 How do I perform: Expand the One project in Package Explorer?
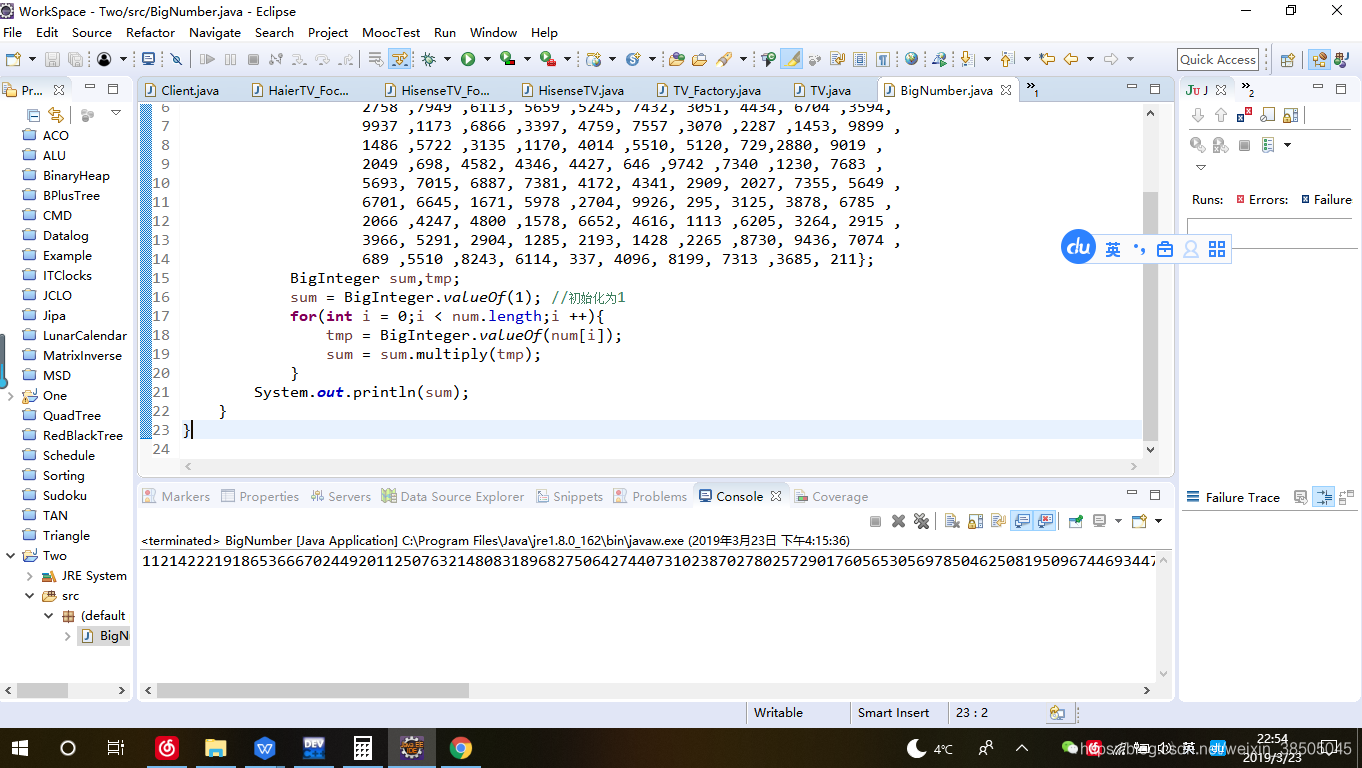pos(10,396)
